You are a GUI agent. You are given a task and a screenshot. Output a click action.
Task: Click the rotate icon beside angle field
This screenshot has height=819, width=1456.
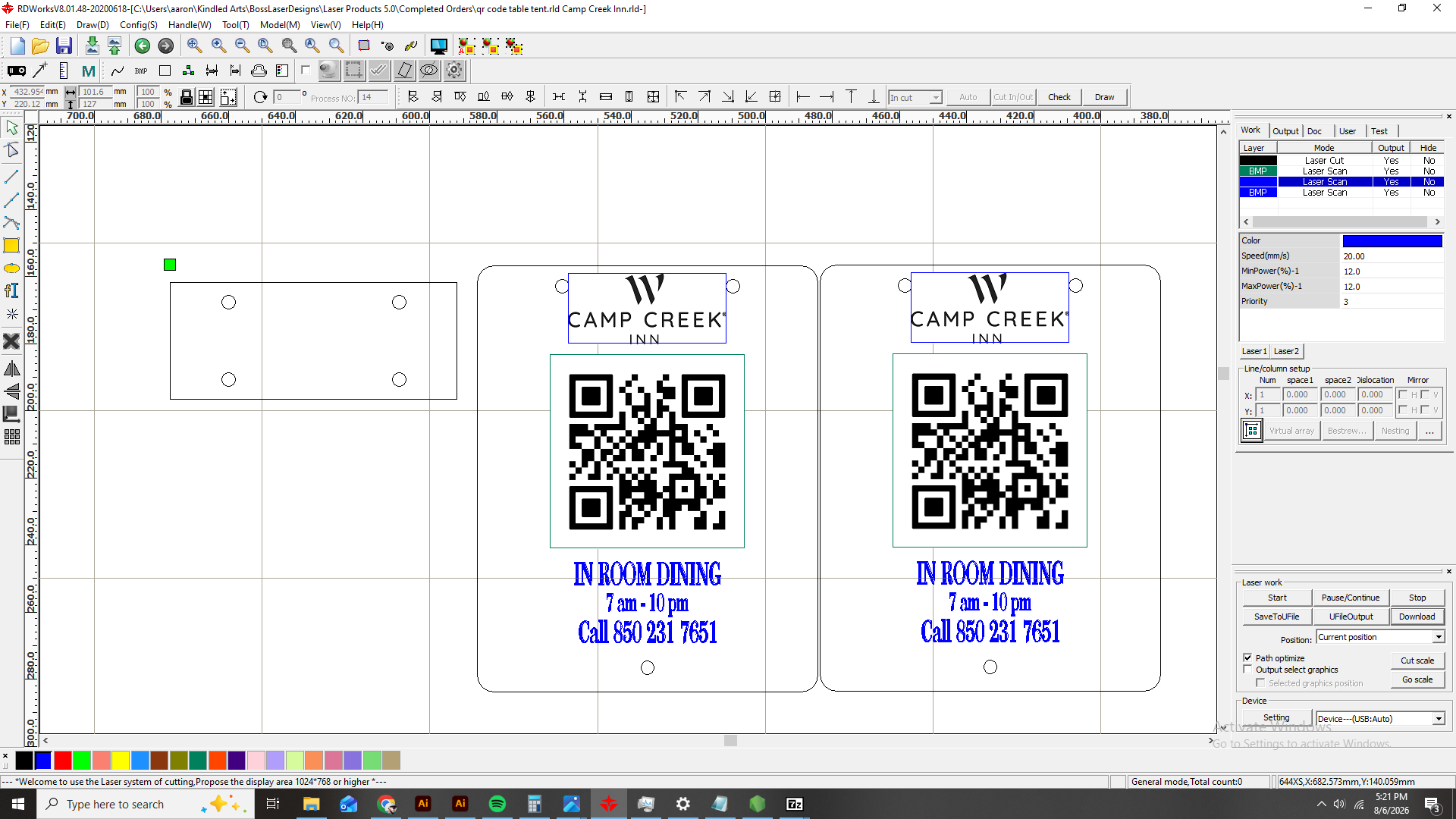[260, 97]
